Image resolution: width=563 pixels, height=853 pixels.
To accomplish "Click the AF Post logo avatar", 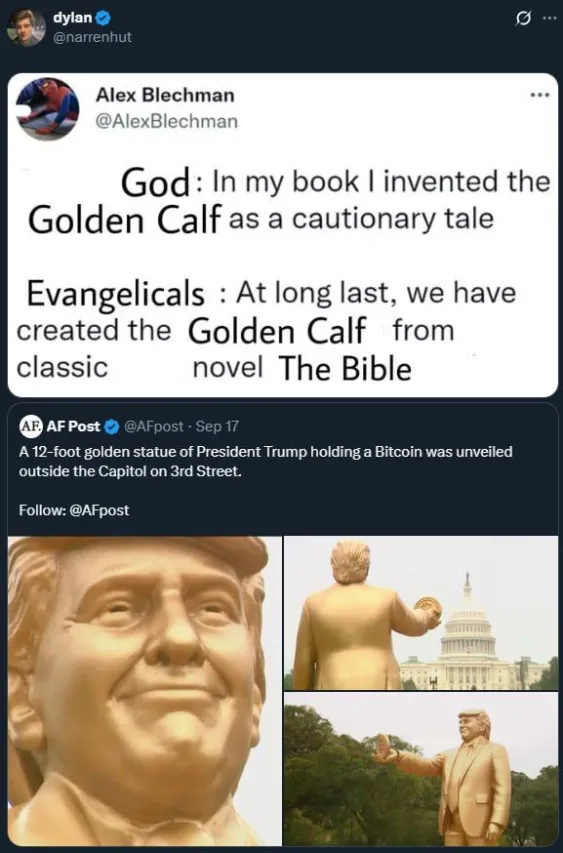I will (x=31, y=426).
